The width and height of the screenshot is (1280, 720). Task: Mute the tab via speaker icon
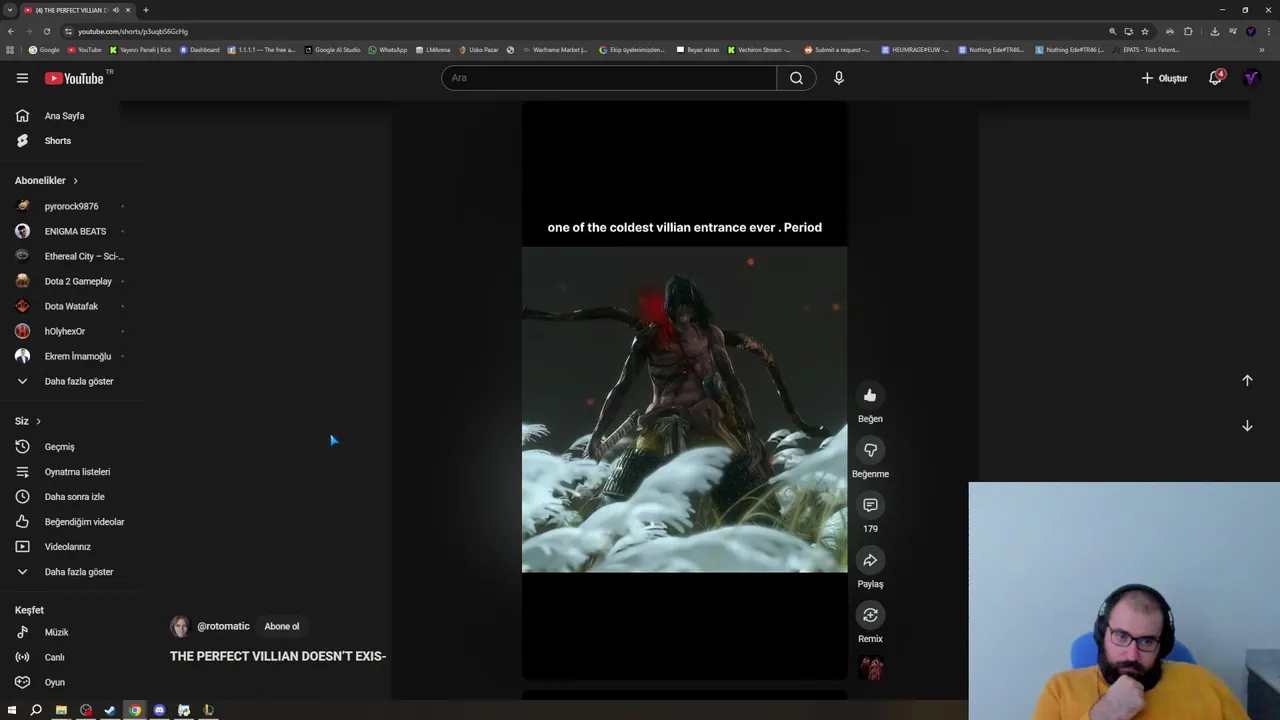[x=116, y=10]
